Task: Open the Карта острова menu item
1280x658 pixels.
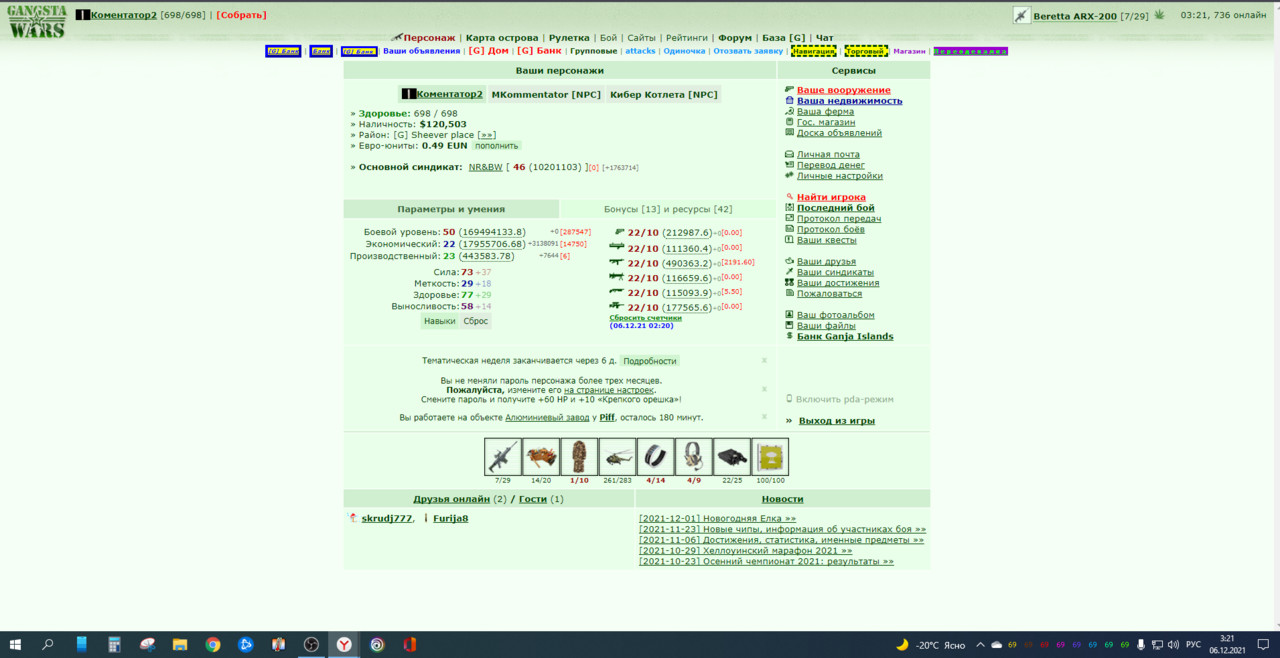Action: (x=503, y=38)
